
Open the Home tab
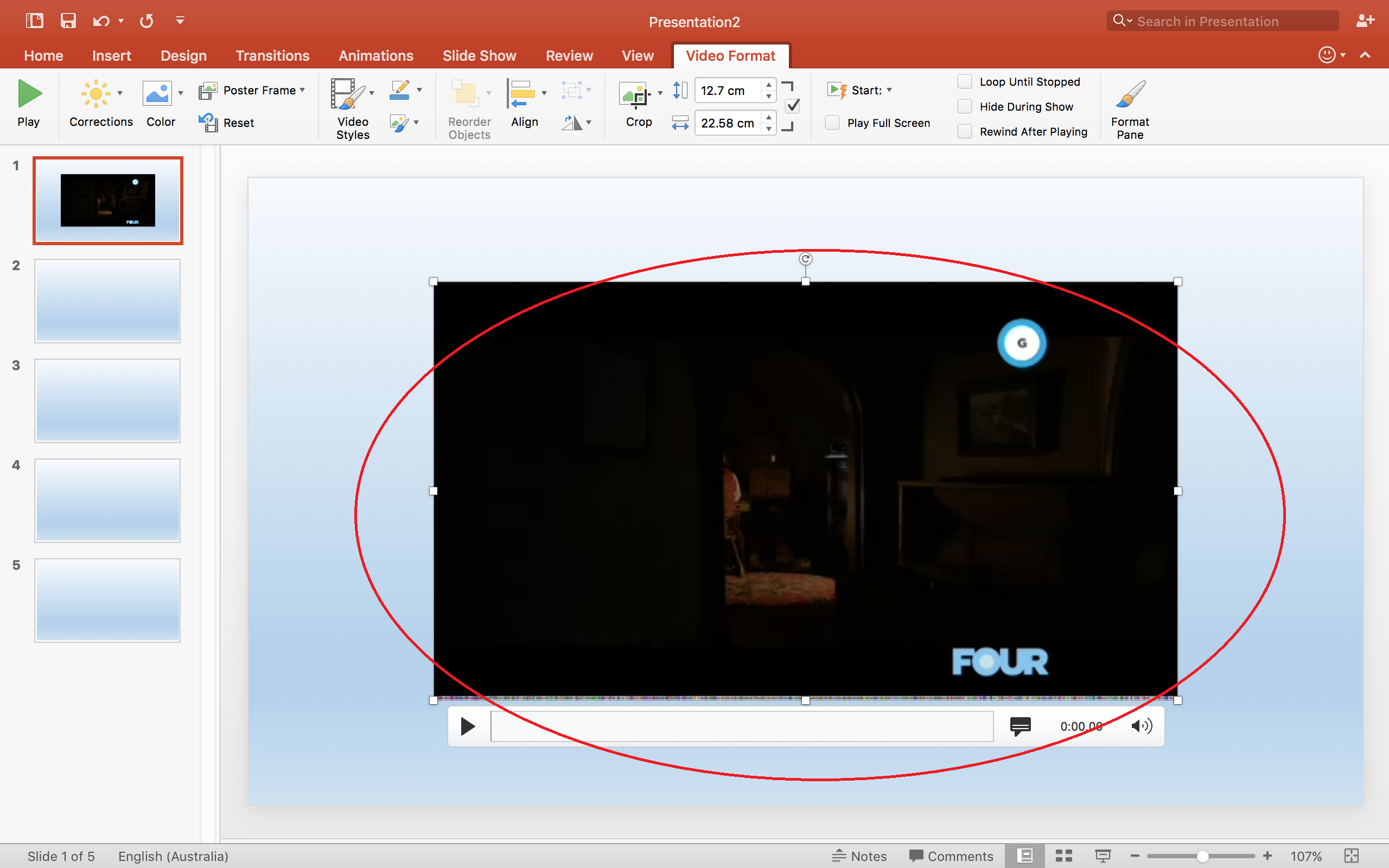click(43, 56)
